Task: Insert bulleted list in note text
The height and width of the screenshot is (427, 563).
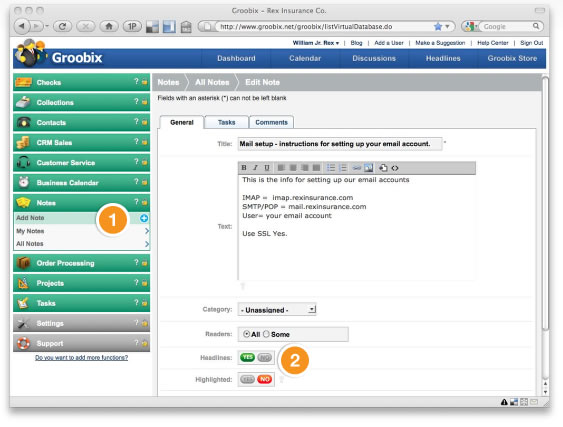Action: (331, 168)
